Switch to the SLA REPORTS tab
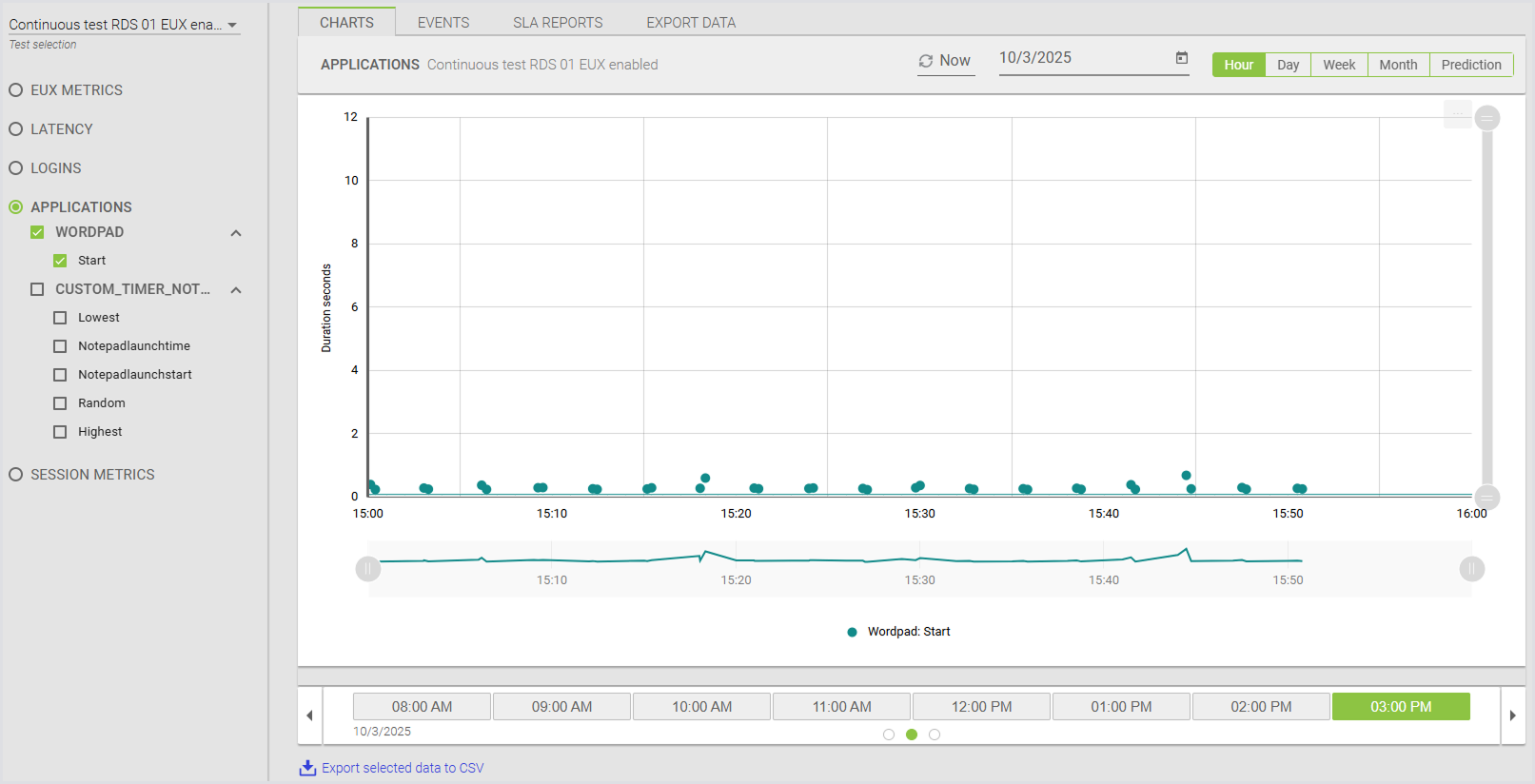1535x784 pixels. click(558, 22)
